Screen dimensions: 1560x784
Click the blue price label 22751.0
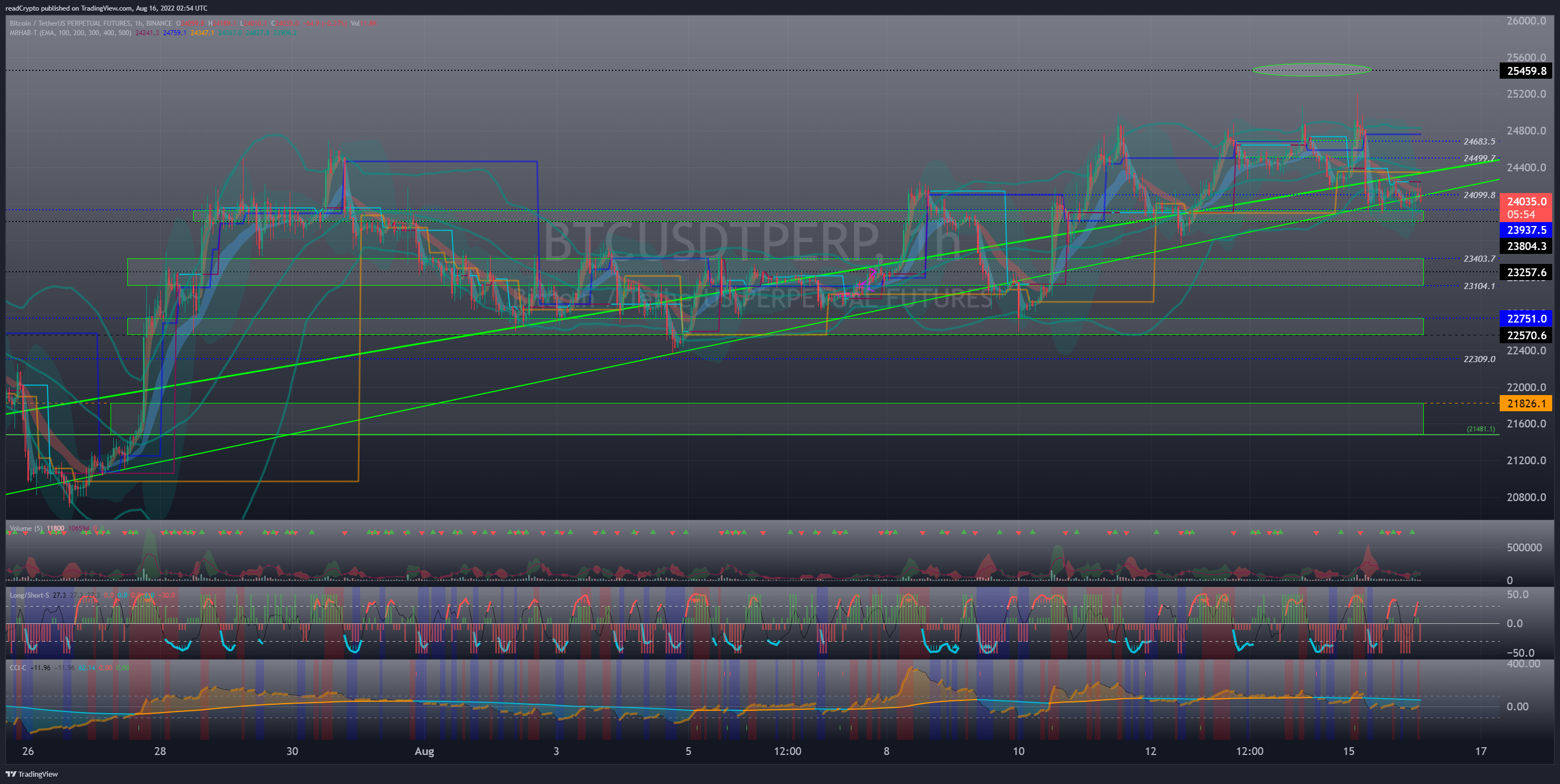pos(1526,319)
